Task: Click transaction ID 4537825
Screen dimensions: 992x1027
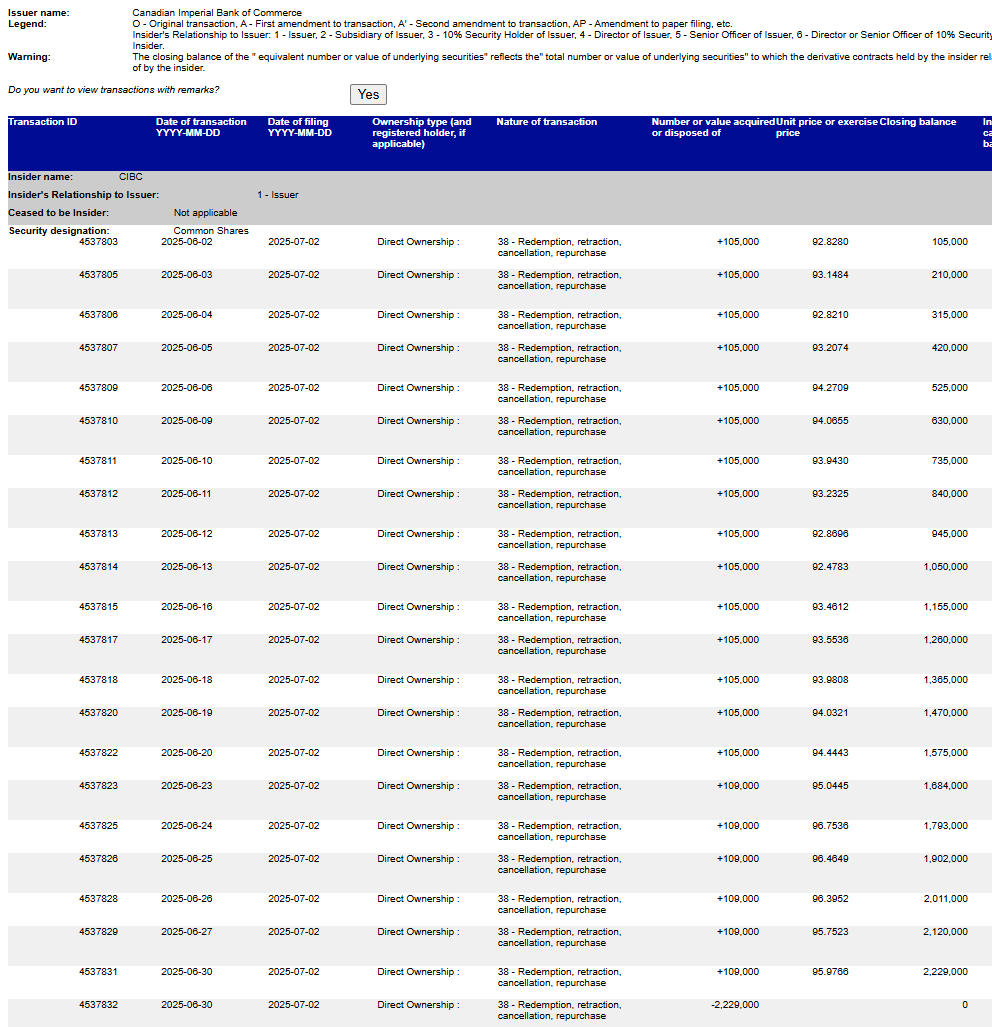Action: 98,826
